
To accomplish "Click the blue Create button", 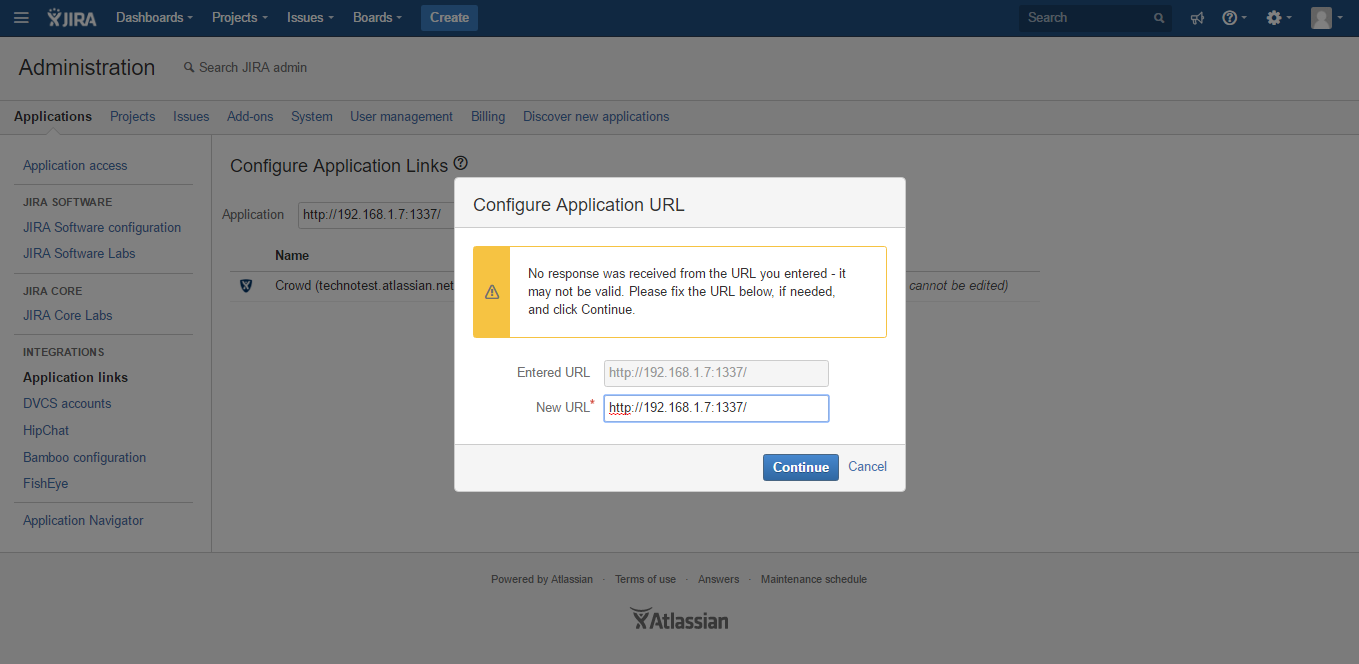I will click(449, 18).
